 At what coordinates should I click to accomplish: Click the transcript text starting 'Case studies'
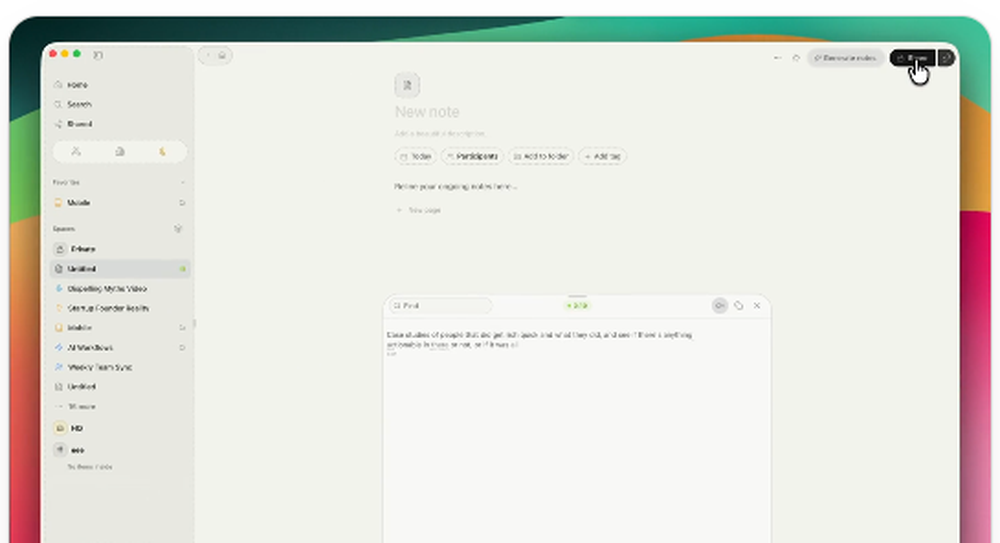click(539, 339)
